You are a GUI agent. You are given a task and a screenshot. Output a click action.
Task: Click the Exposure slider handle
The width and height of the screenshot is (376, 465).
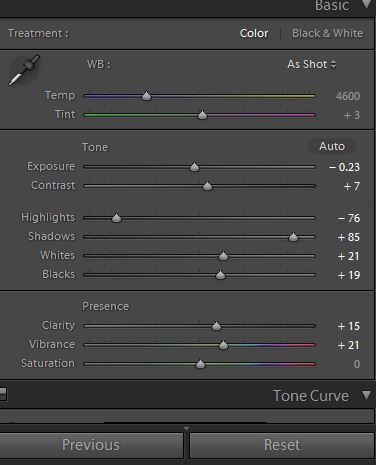[x=194, y=167]
